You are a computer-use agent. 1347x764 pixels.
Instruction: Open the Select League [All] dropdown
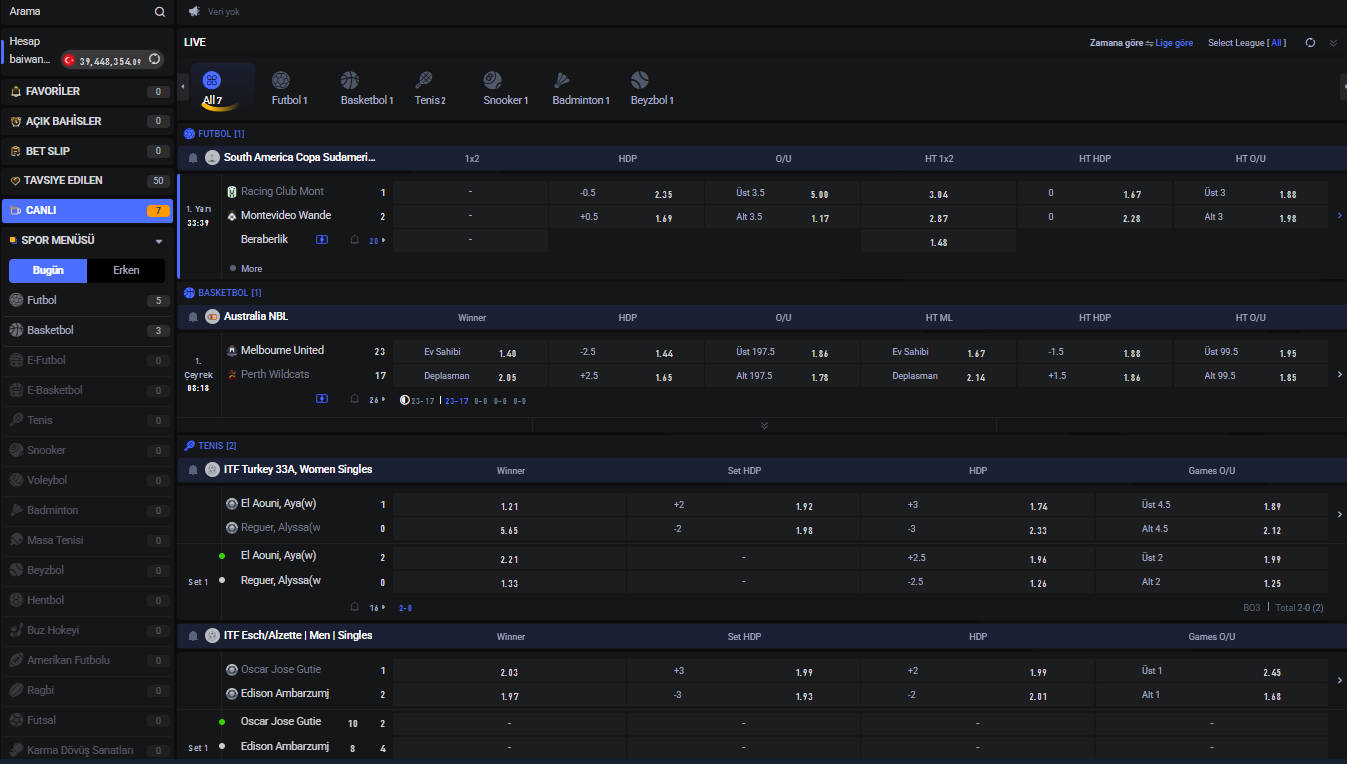(x=1247, y=43)
